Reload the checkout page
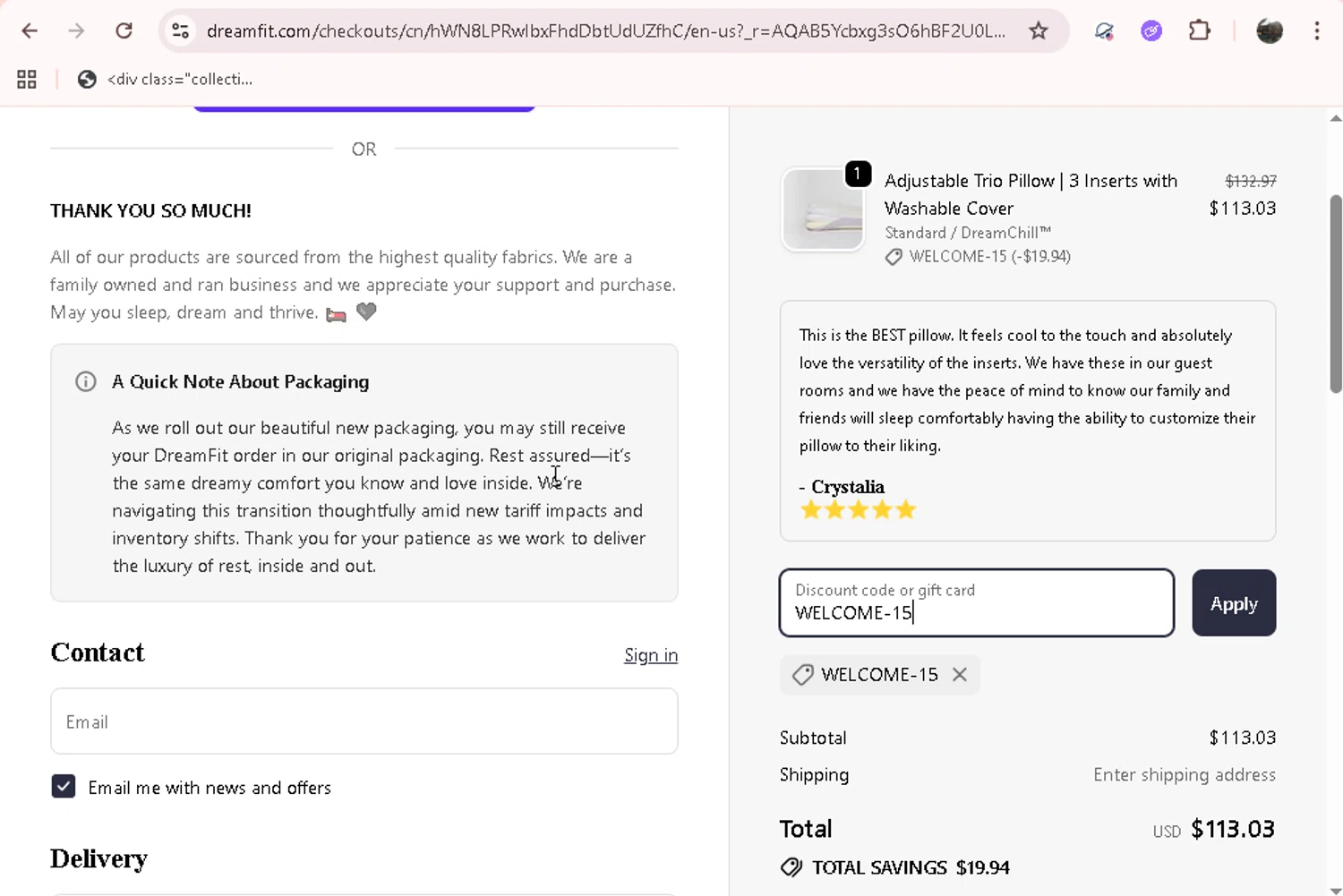 click(x=124, y=31)
